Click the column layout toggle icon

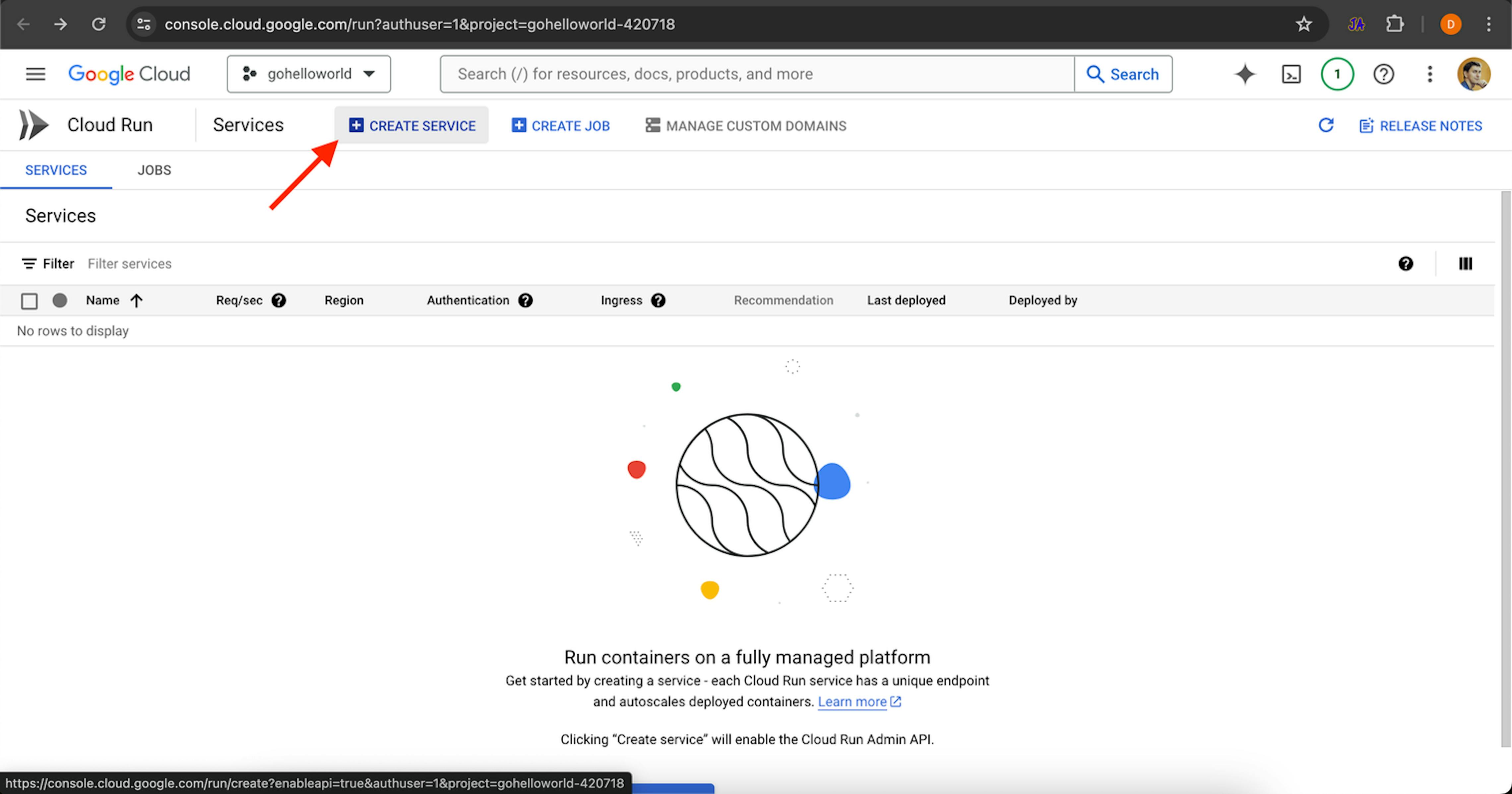(x=1466, y=263)
